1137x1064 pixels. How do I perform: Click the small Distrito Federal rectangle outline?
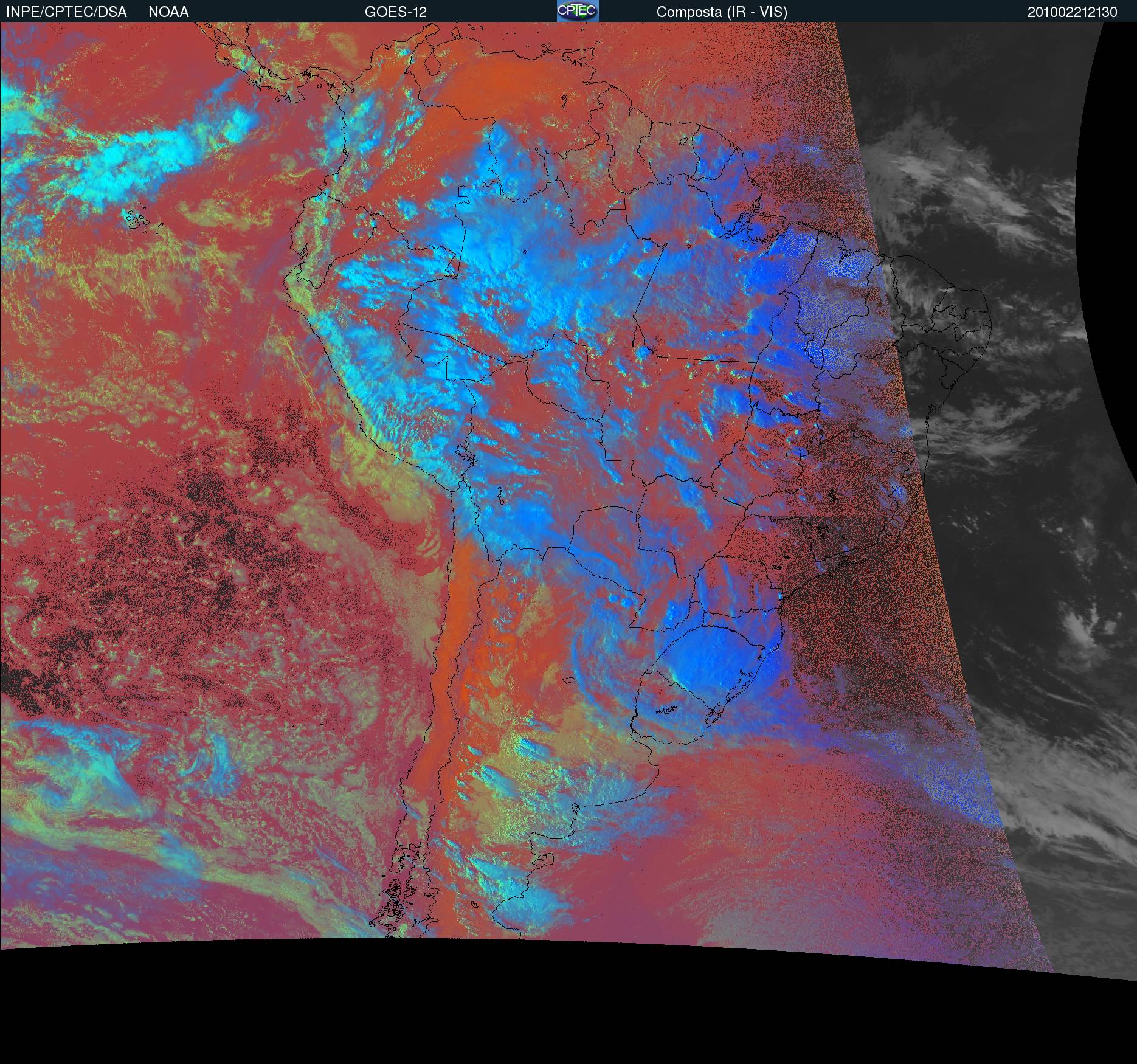pos(795,452)
